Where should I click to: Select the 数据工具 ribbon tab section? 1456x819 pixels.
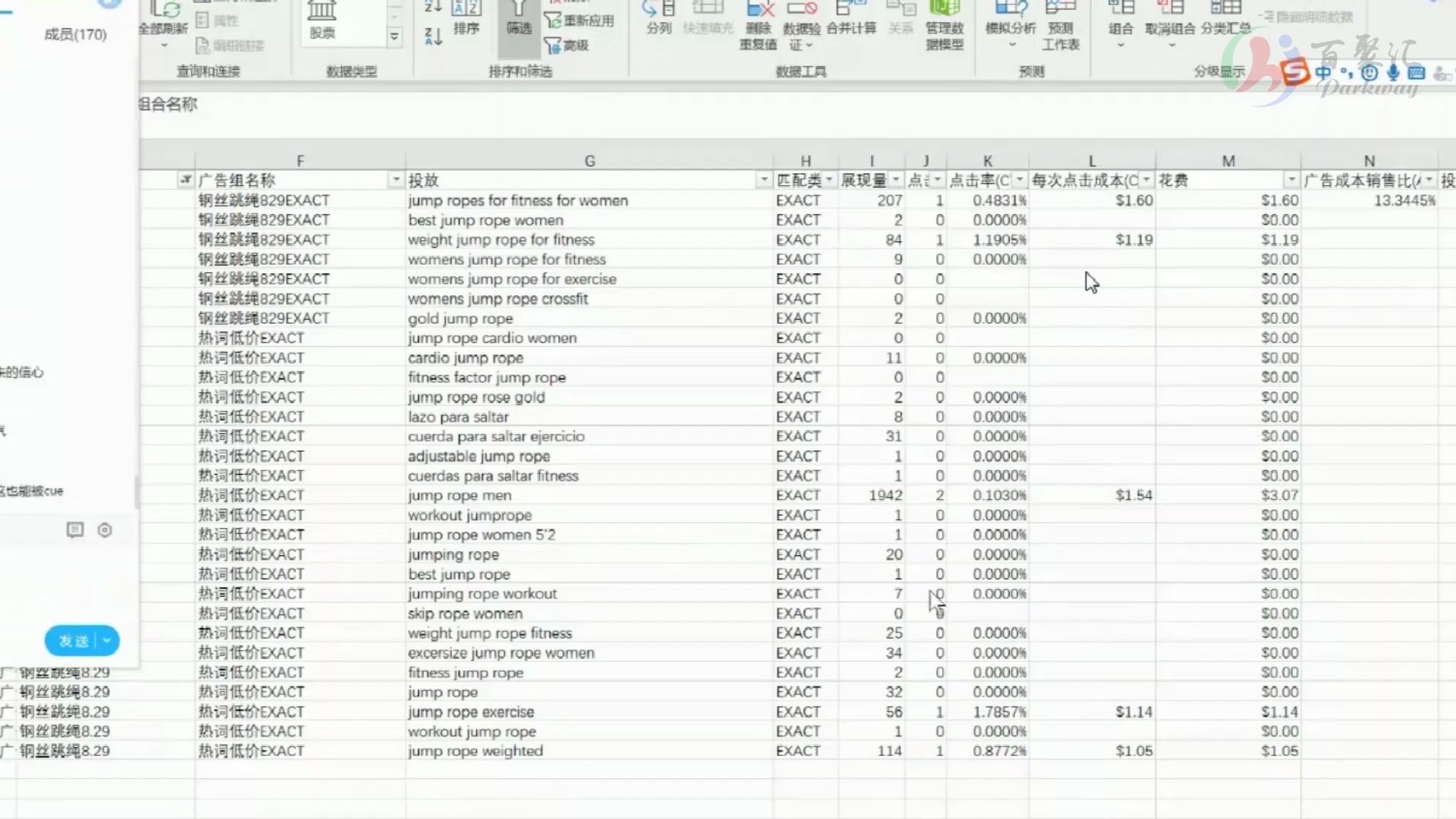pos(801,71)
